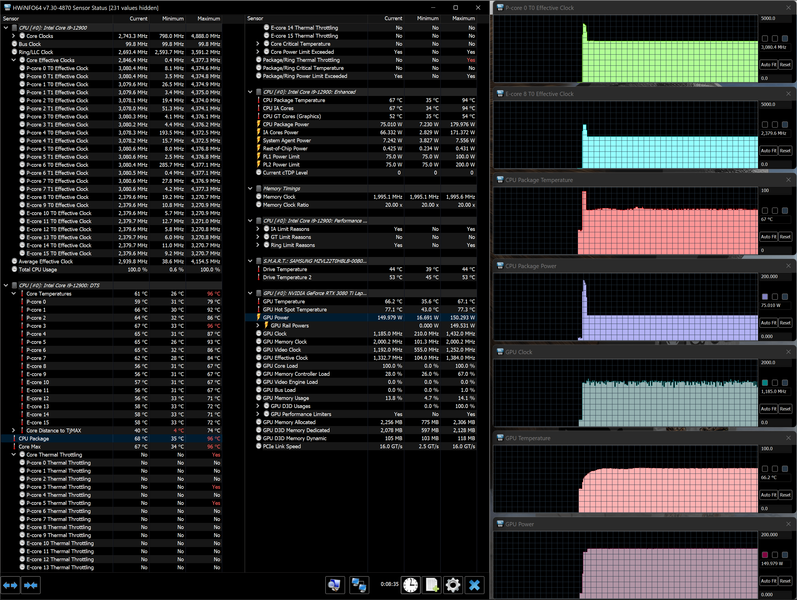Viewport: 797px width, 600px height.
Task: Click Auto Fit on CPU Package Power graph
Action: point(769,323)
